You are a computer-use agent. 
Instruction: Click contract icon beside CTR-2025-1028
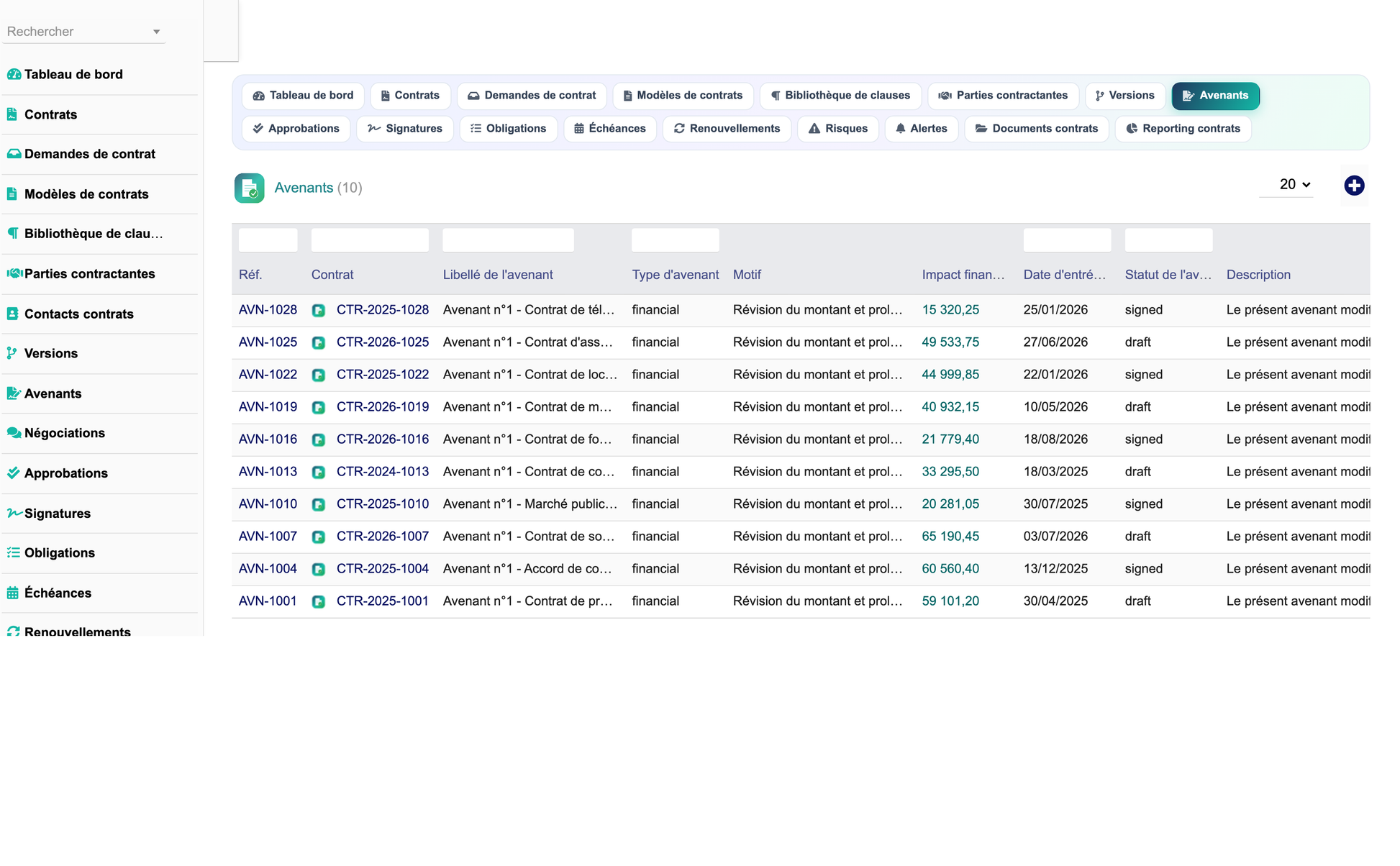click(x=319, y=311)
